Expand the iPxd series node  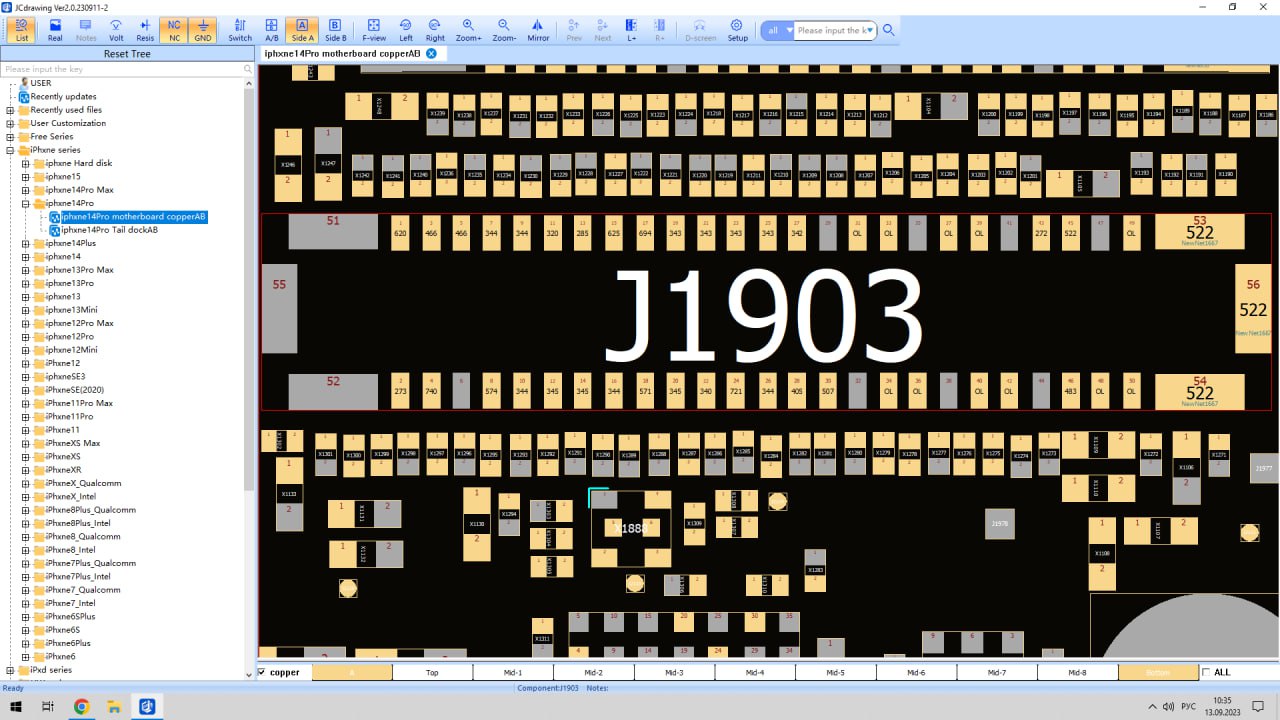point(10,670)
